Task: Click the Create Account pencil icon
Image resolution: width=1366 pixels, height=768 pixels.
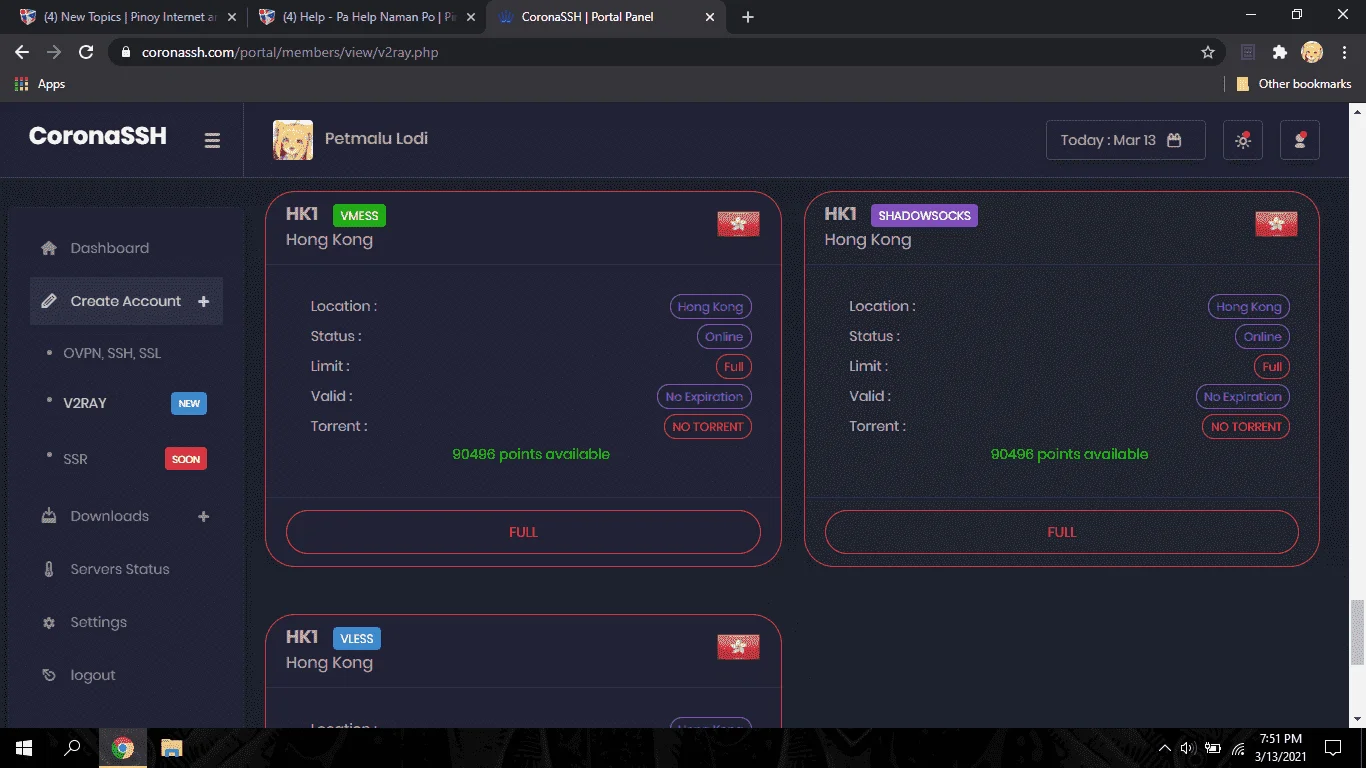Action: 49,301
